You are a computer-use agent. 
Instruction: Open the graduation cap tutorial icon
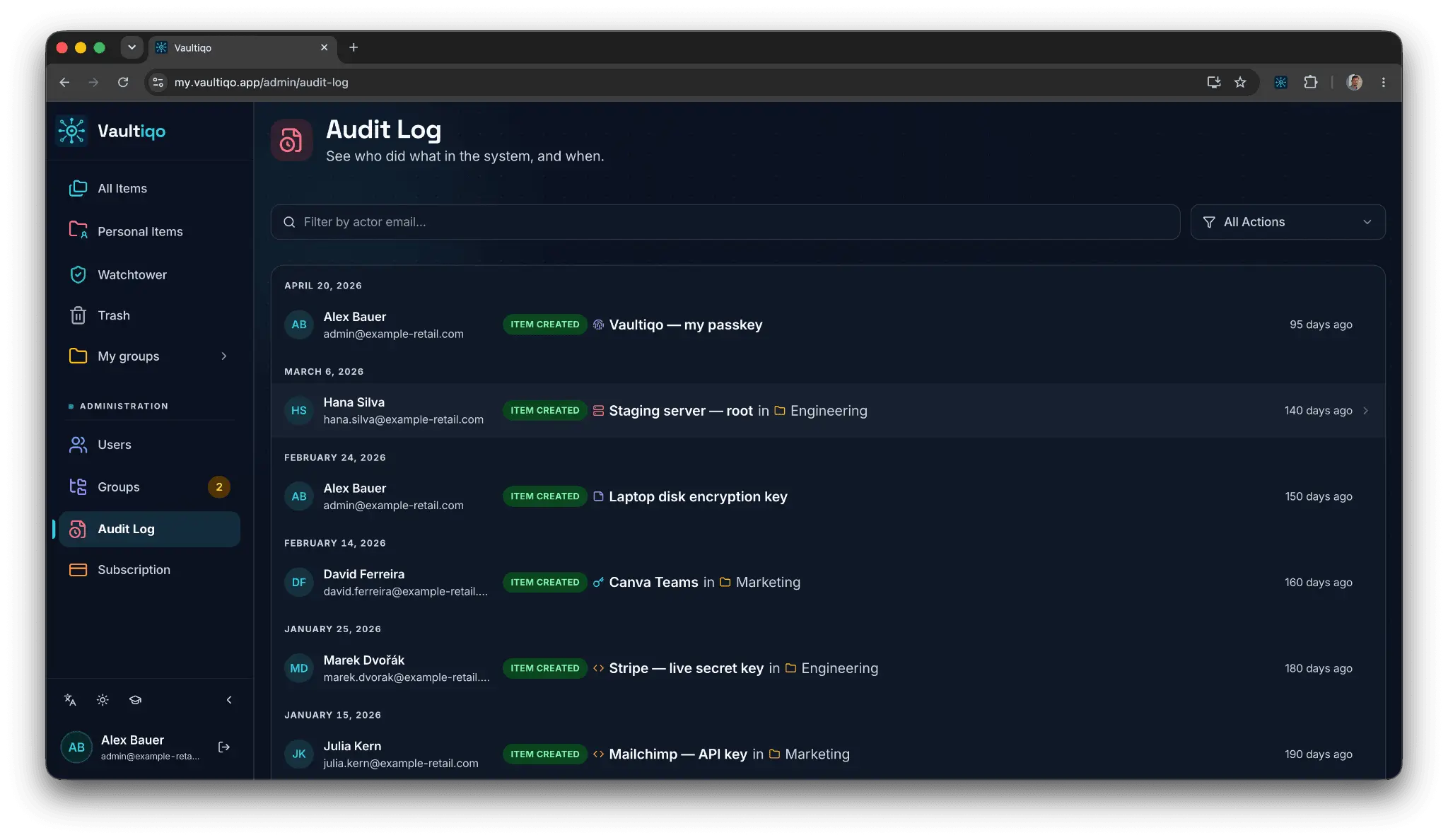point(135,700)
